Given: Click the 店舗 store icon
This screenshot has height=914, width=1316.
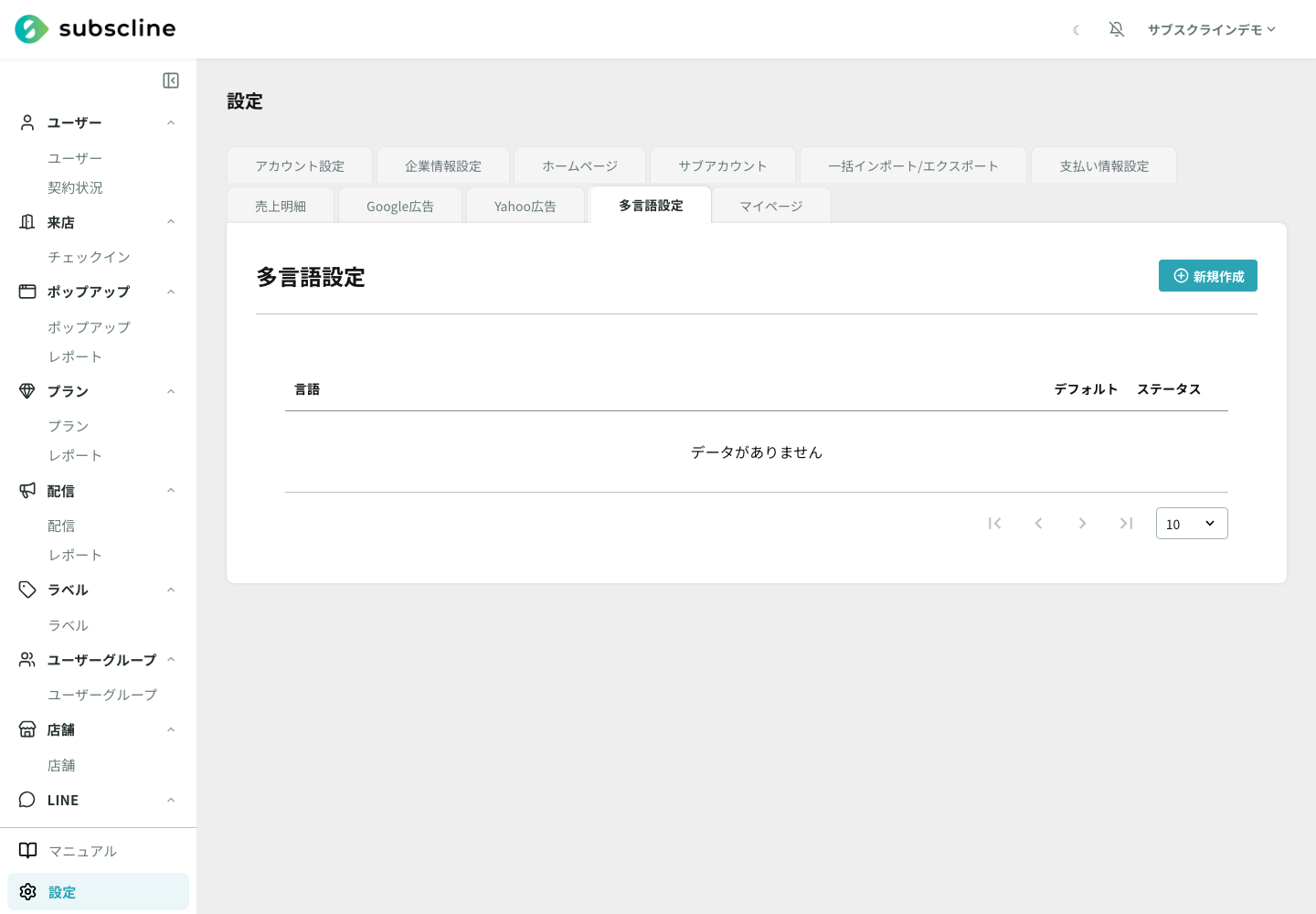Looking at the screenshot, I should coord(27,729).
